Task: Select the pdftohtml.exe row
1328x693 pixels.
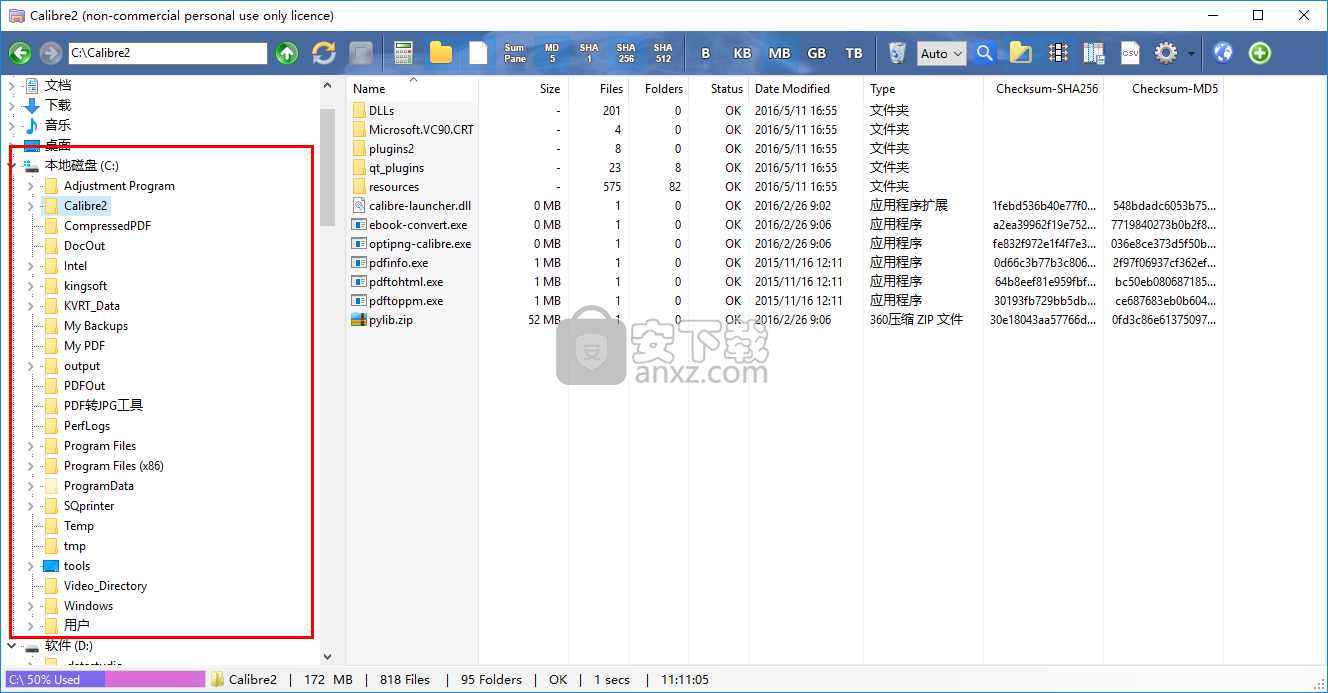Action: tap(785, 282)
